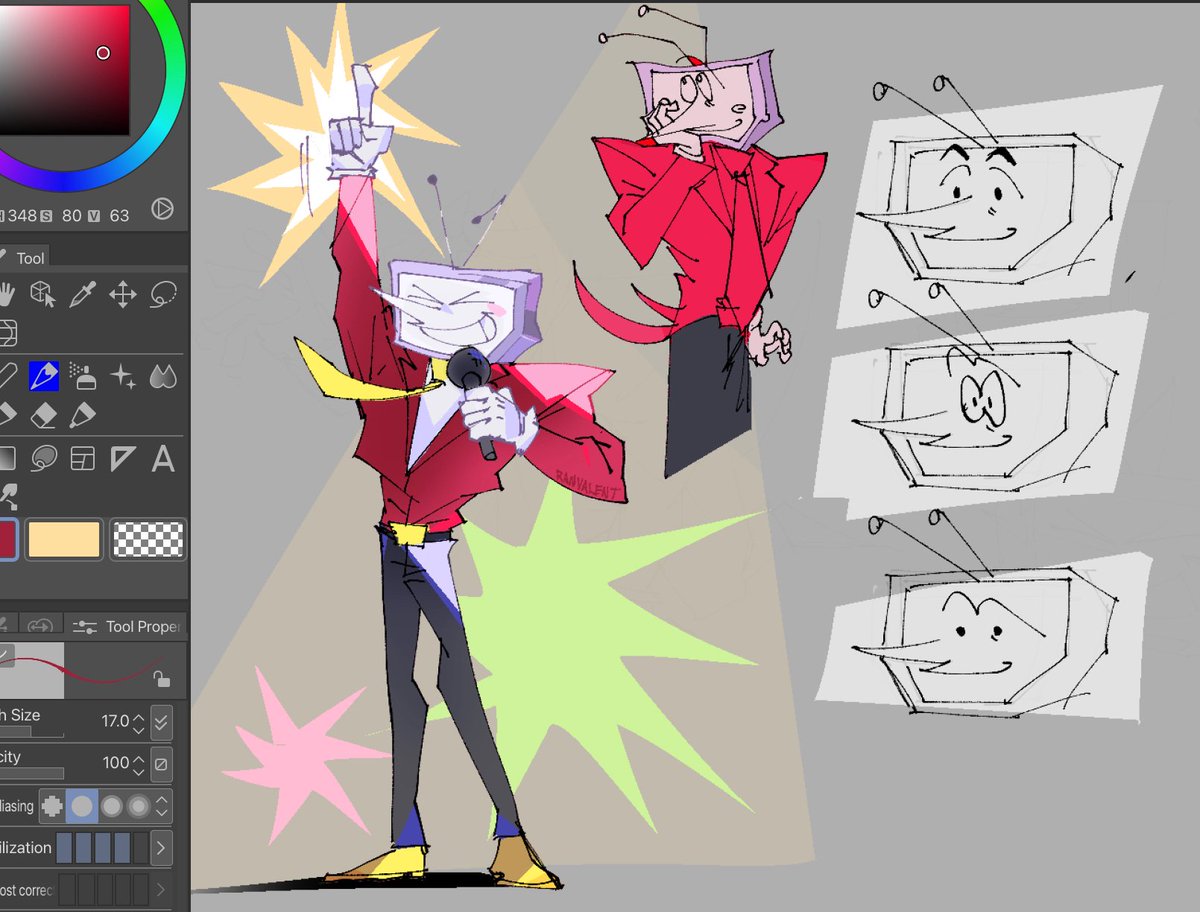1200x912 pixels.
Task: Select the Hand (move canvas) tool
Action: (x=5, y=294)
